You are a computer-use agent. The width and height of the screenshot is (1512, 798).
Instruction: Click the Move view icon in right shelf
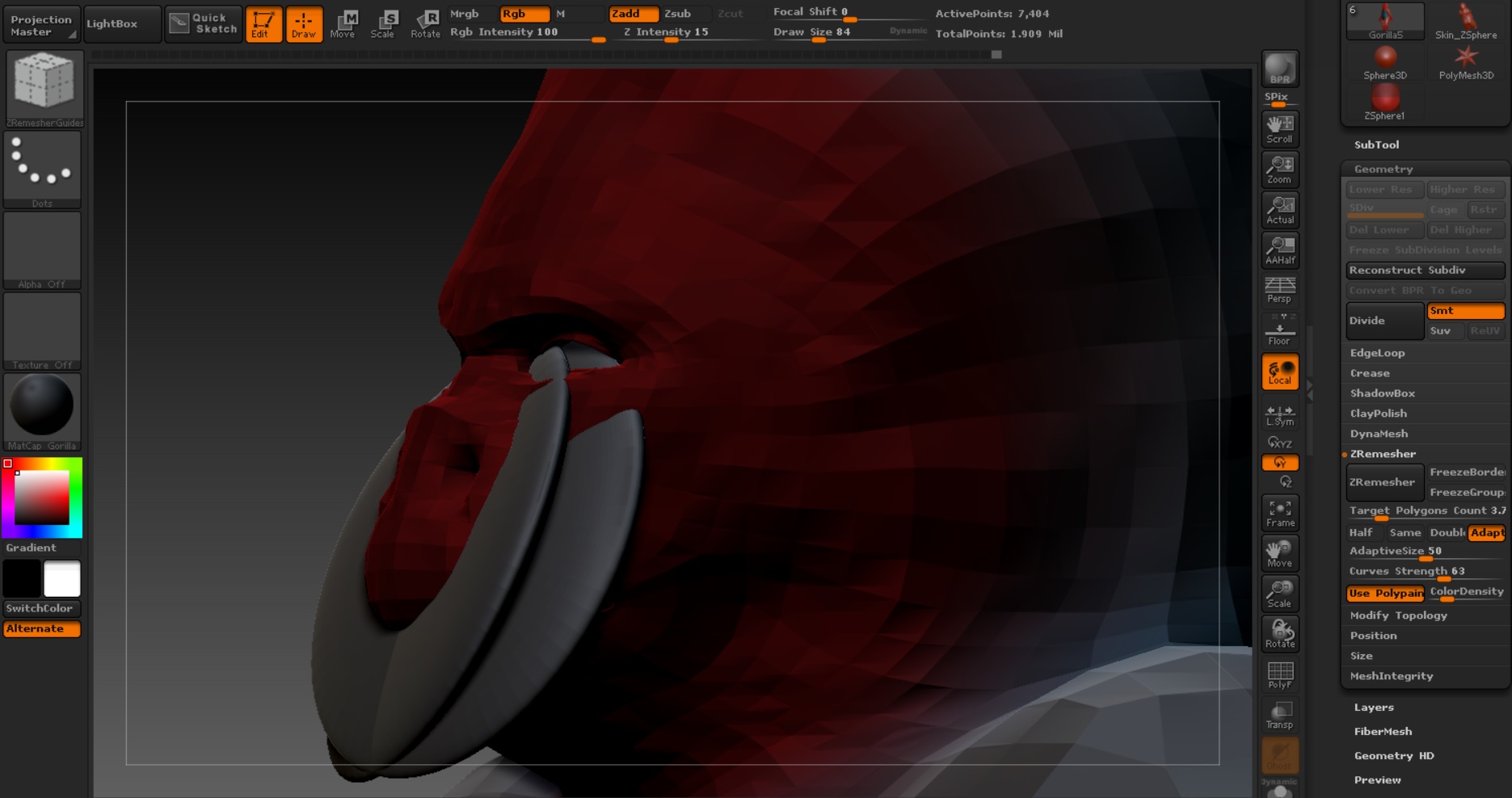coord(1280,553)
